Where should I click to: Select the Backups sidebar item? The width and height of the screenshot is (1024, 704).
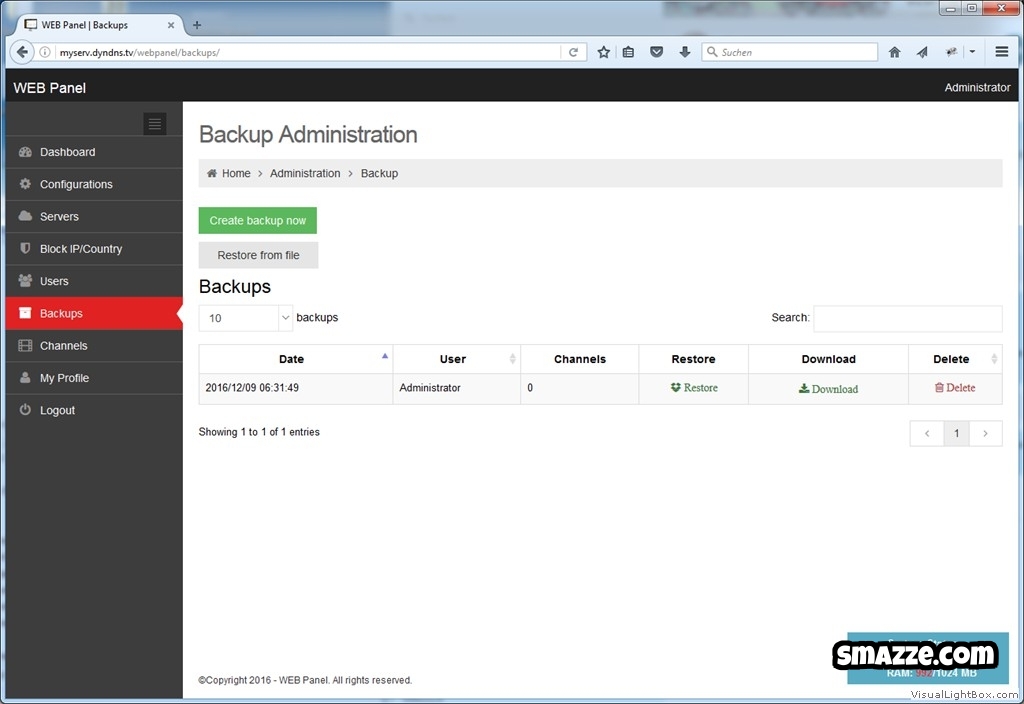[93, 313]
